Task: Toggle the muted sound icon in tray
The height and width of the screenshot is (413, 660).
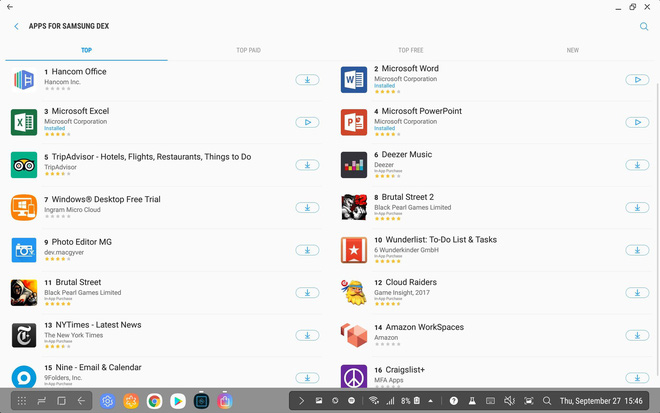Action: pos(509,401)
